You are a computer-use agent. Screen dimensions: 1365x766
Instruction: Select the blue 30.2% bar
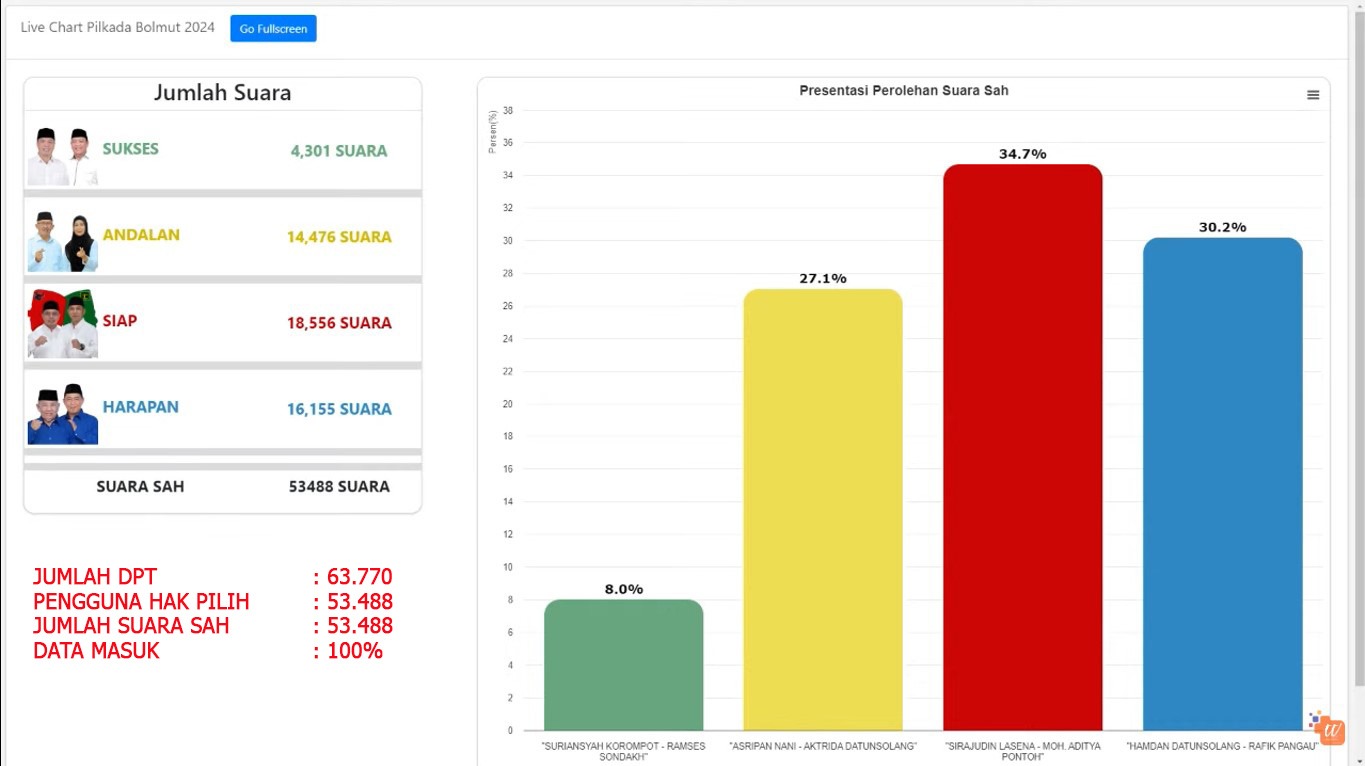1222,484
